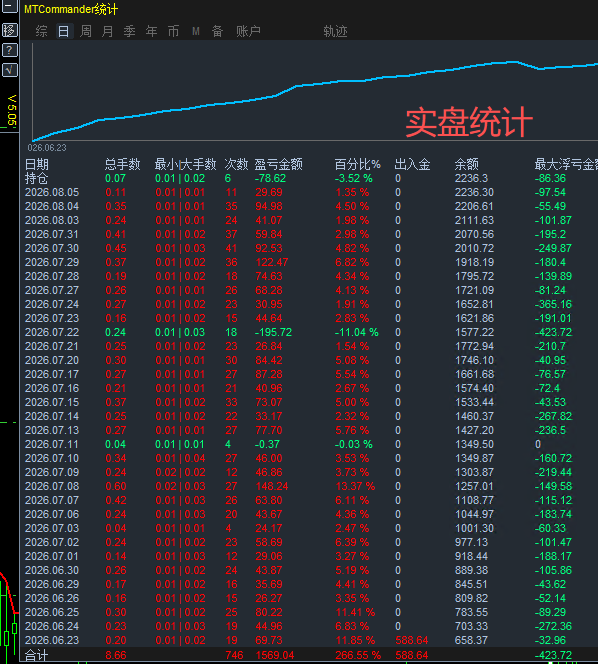Switch to the 综 summary tab
The image size is (598, 664).
[42, 31]
